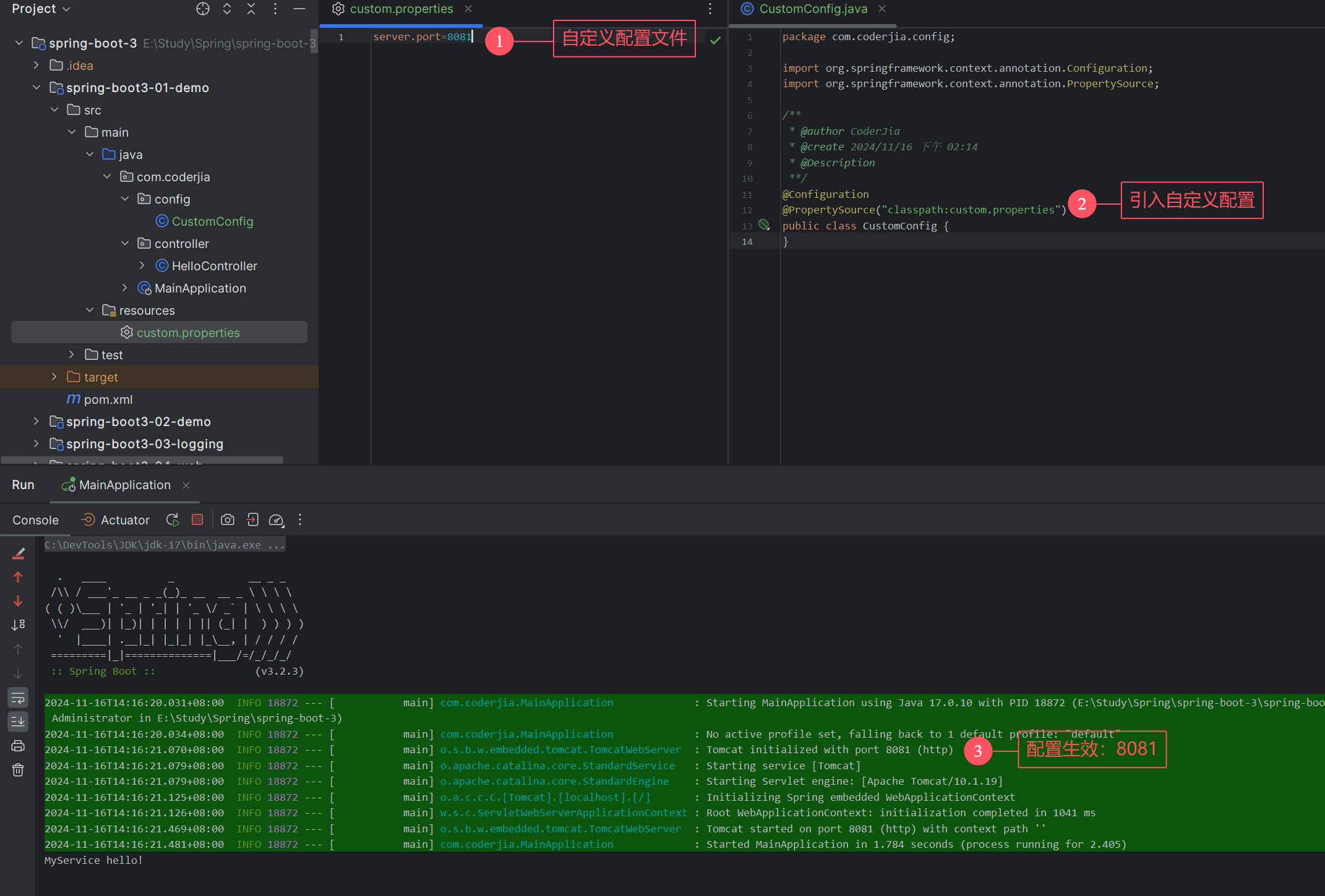Expand spring-boot3-02-demo module

[x=36, y=421]
